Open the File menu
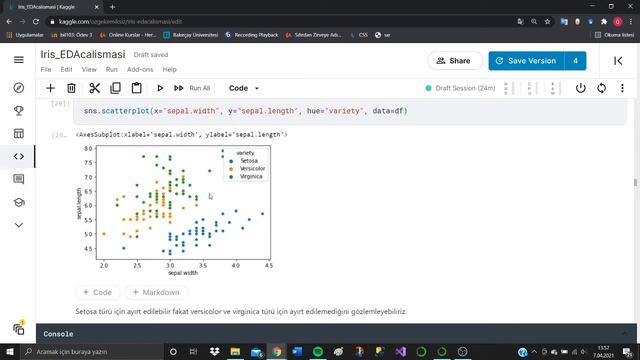 click(x=46, y=69)
